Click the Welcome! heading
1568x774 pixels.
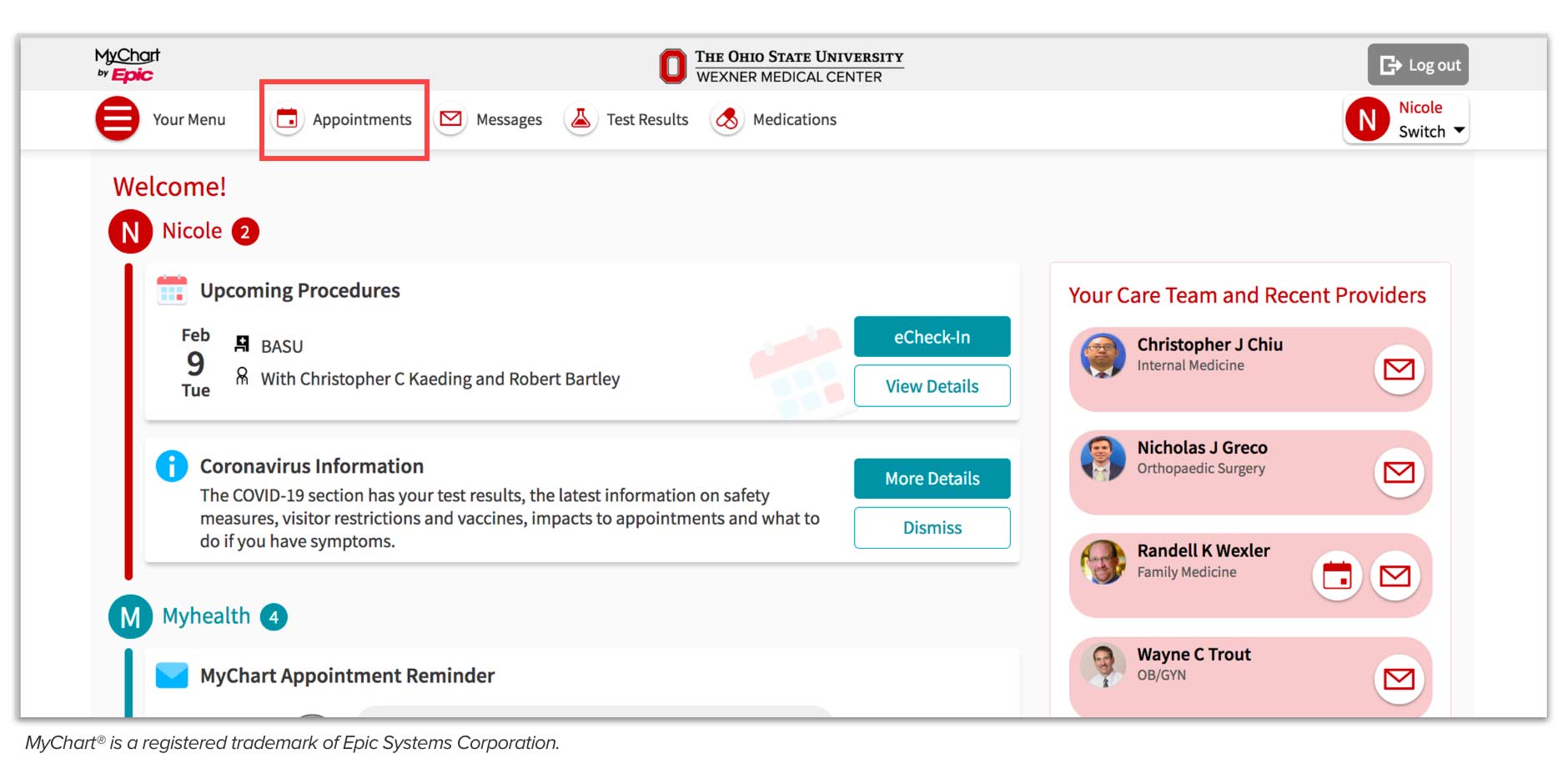tap(169, 187)
